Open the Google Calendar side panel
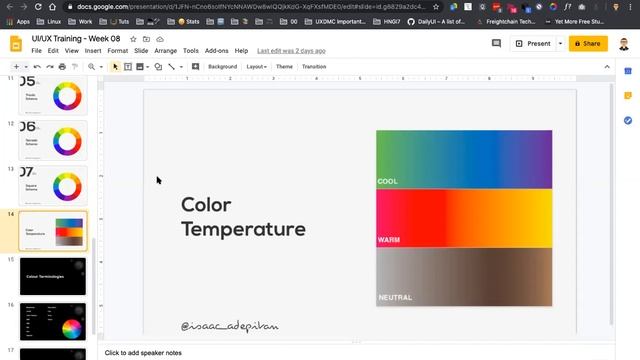 coord(628,71)
